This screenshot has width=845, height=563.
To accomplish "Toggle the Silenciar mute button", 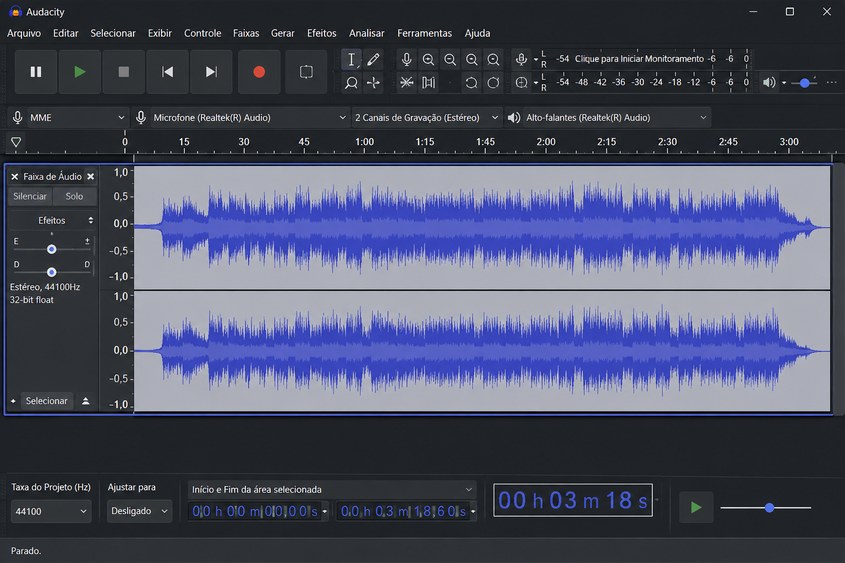I will (x=30, y=197).
